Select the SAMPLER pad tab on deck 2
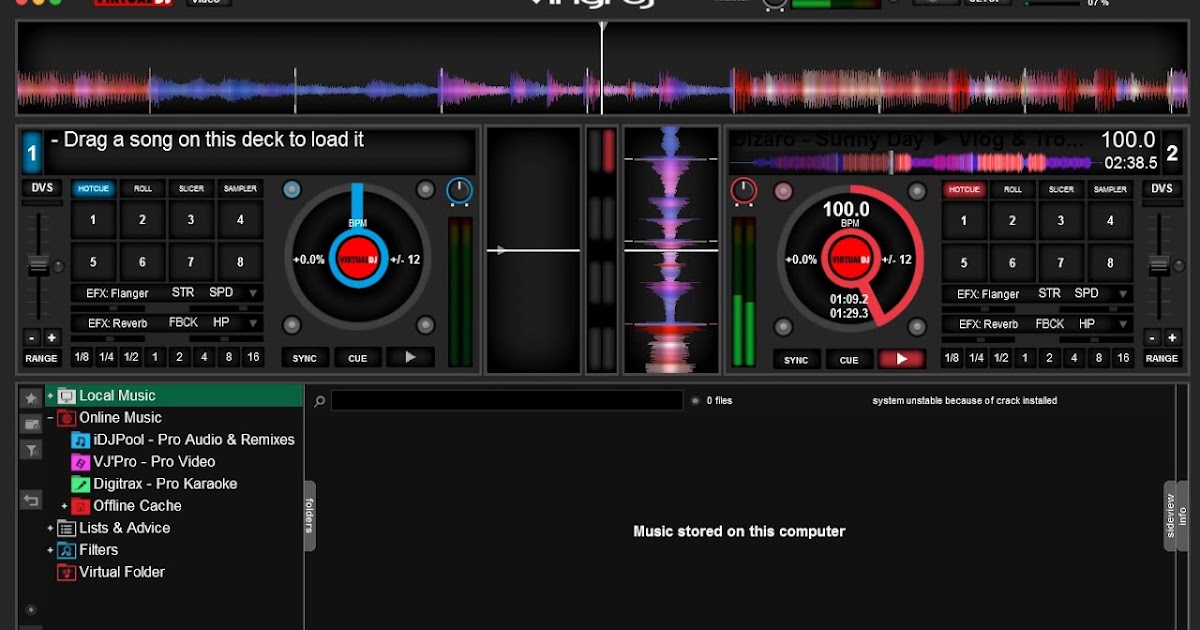 pyautogui.click(x=1110, y=189)
